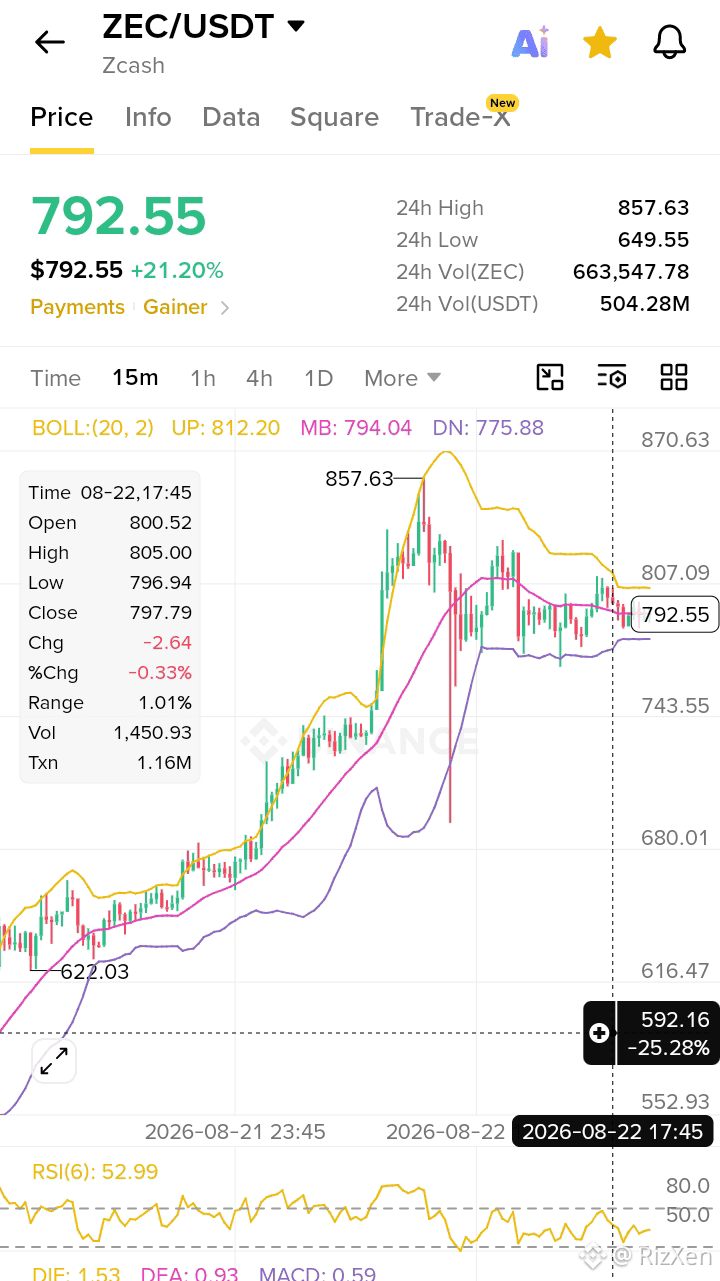The height and width of the screenshot is (1281, 720).
Task: Click the 24h Vol(USDT) value 504.28M
Action: pos(645,304)
